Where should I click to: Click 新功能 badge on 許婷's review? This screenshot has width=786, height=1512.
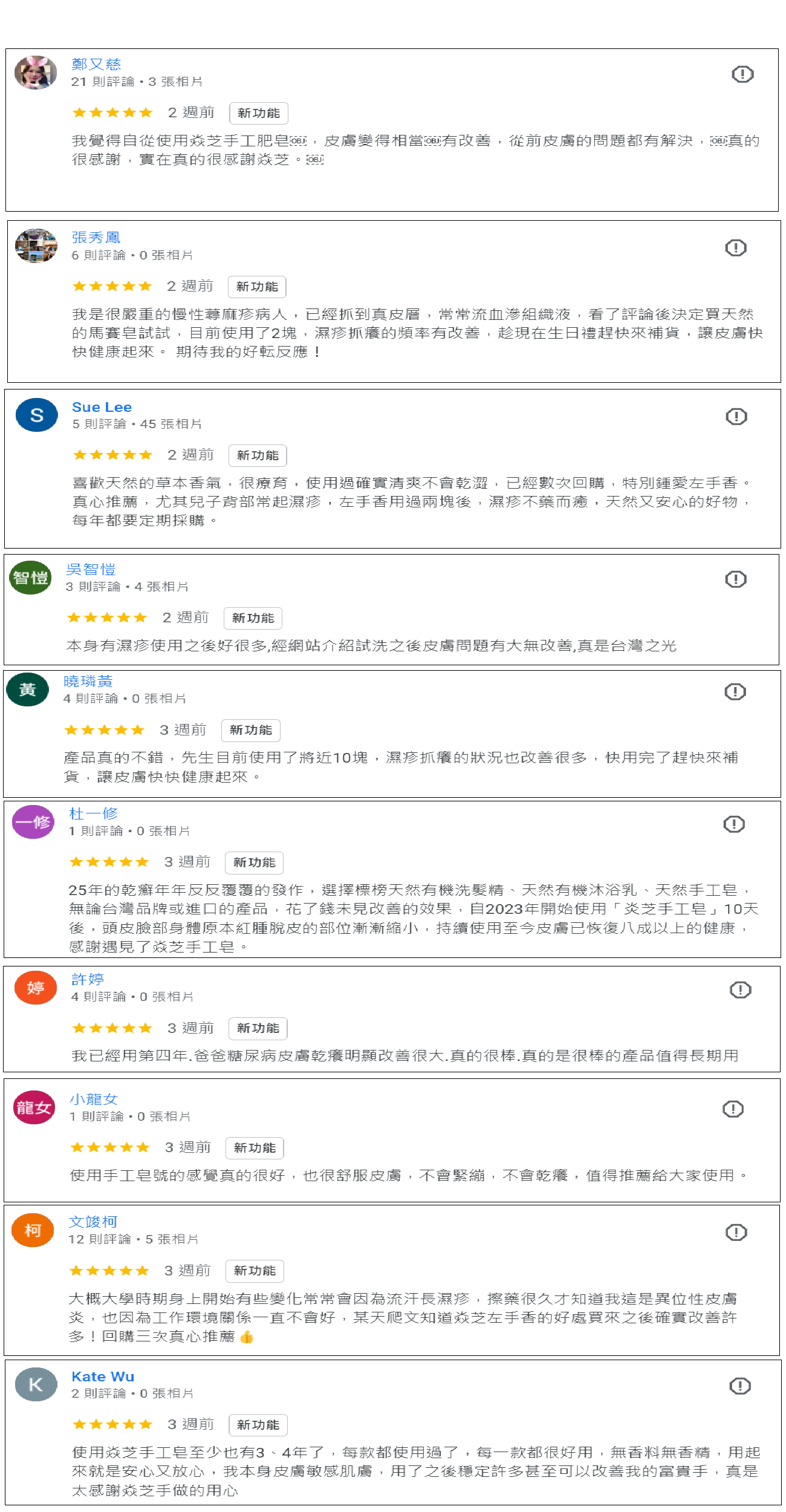(258, 1028)
